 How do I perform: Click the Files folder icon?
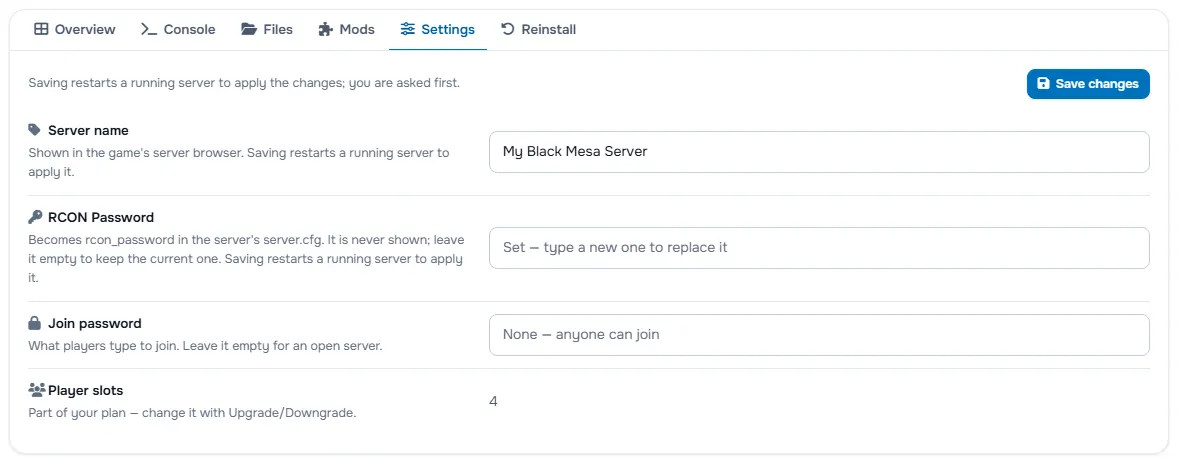pos(249,29)
